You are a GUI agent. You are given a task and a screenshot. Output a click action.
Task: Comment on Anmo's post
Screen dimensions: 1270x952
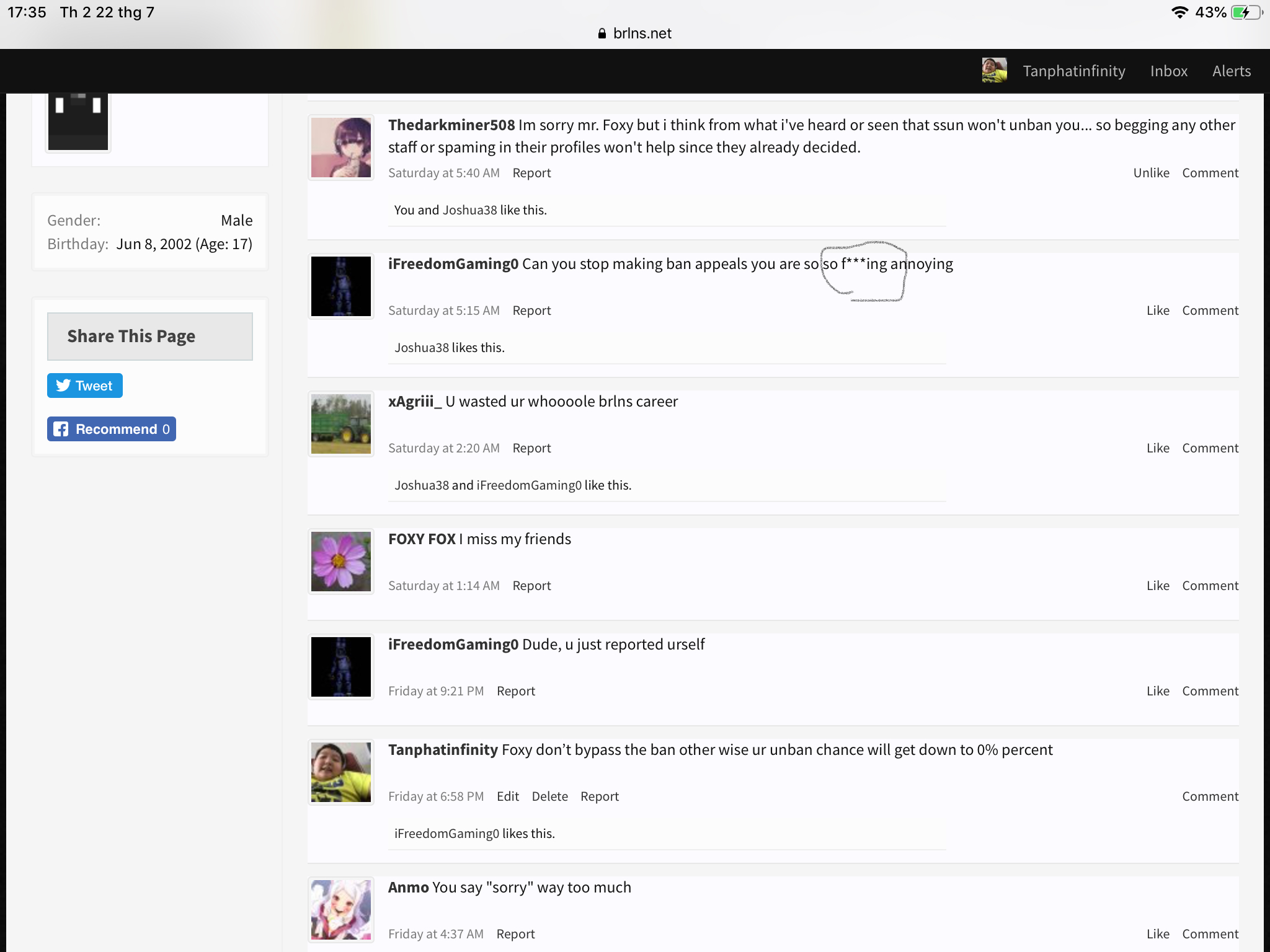(1210, 934)
